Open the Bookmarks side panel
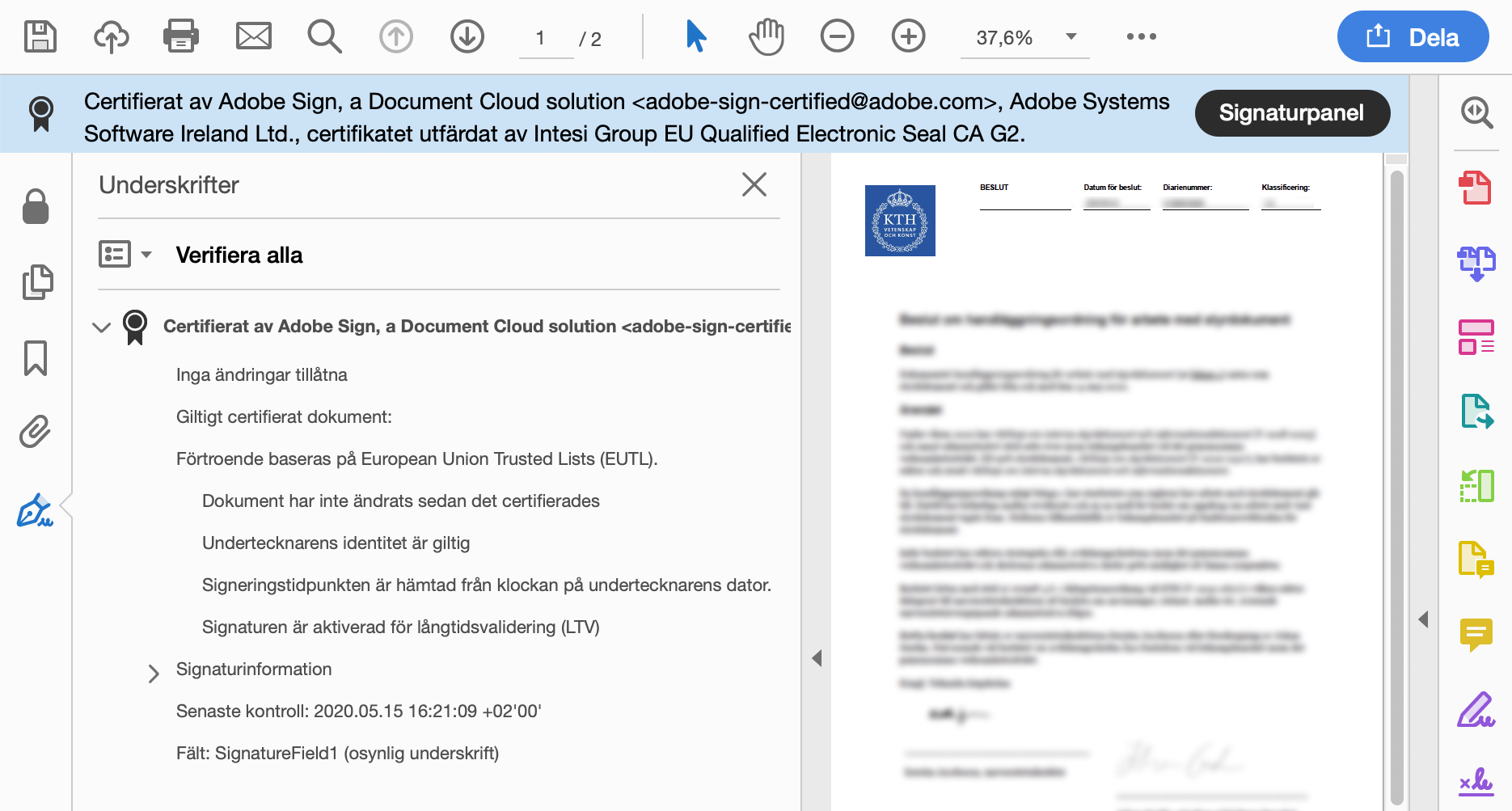This screenshot has height=811, width=1512. tap(36, 358)
